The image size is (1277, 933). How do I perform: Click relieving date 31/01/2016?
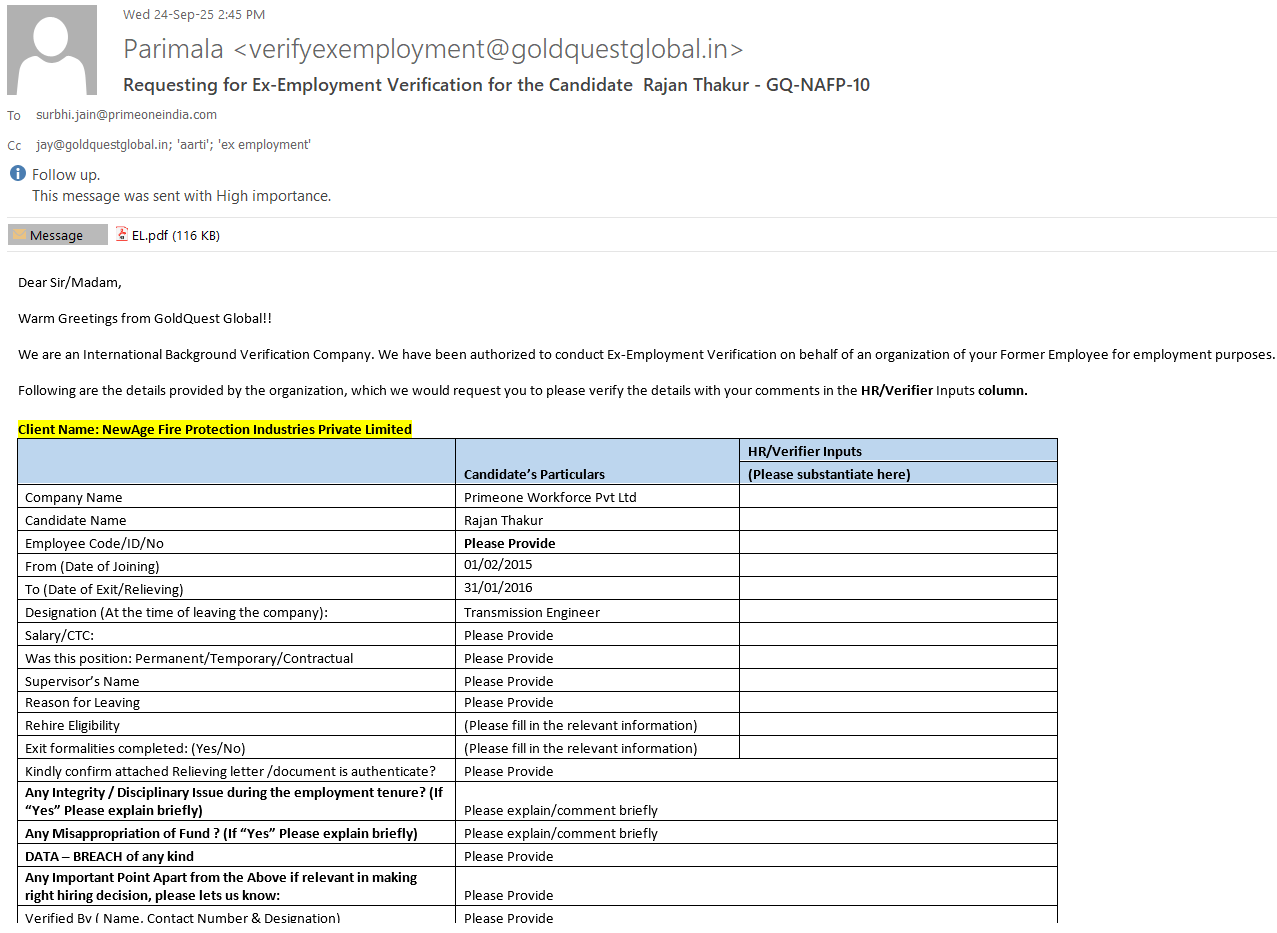point(498,587)
